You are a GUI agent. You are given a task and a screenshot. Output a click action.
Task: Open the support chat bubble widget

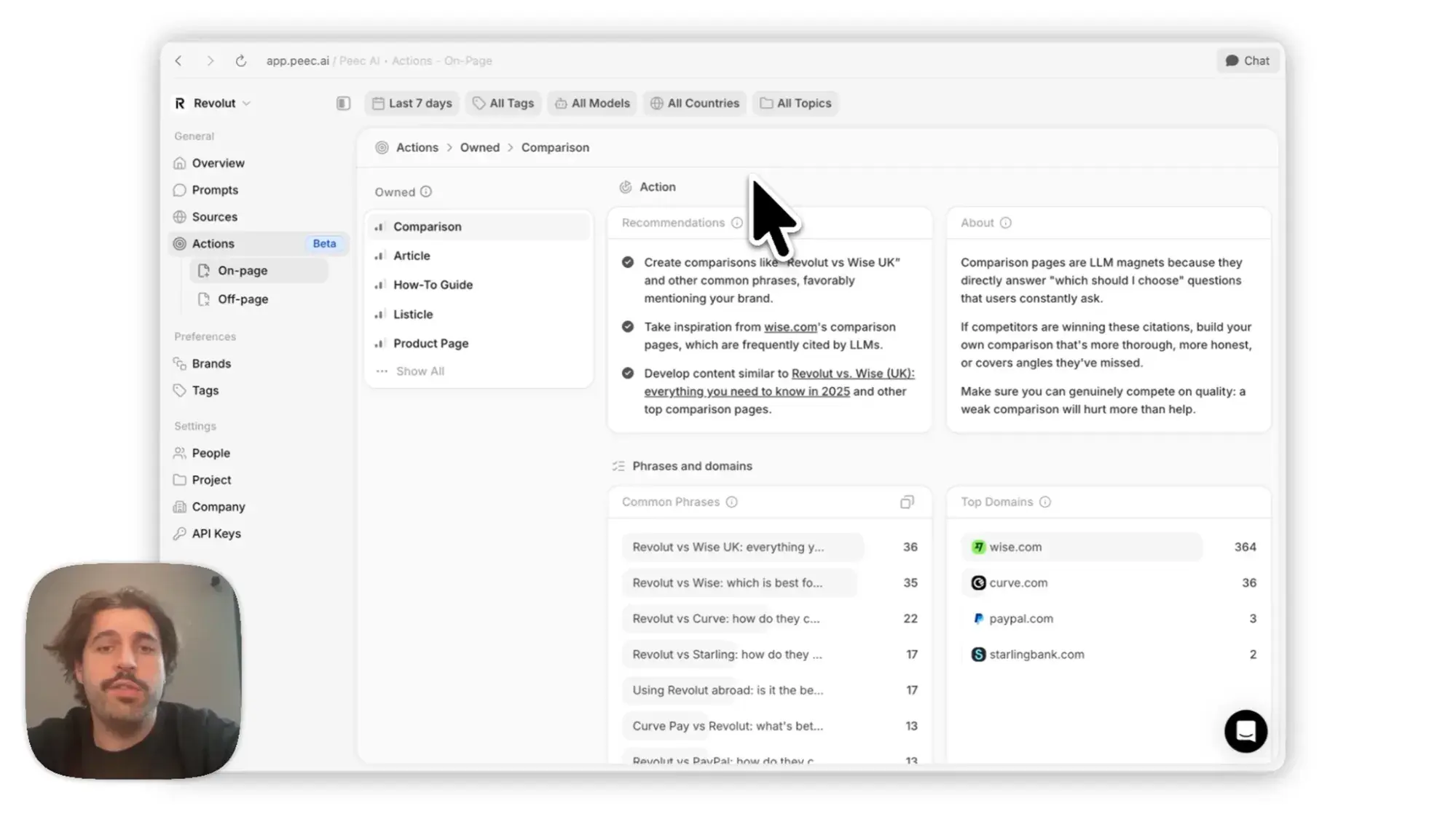(x=1246, y=731)
